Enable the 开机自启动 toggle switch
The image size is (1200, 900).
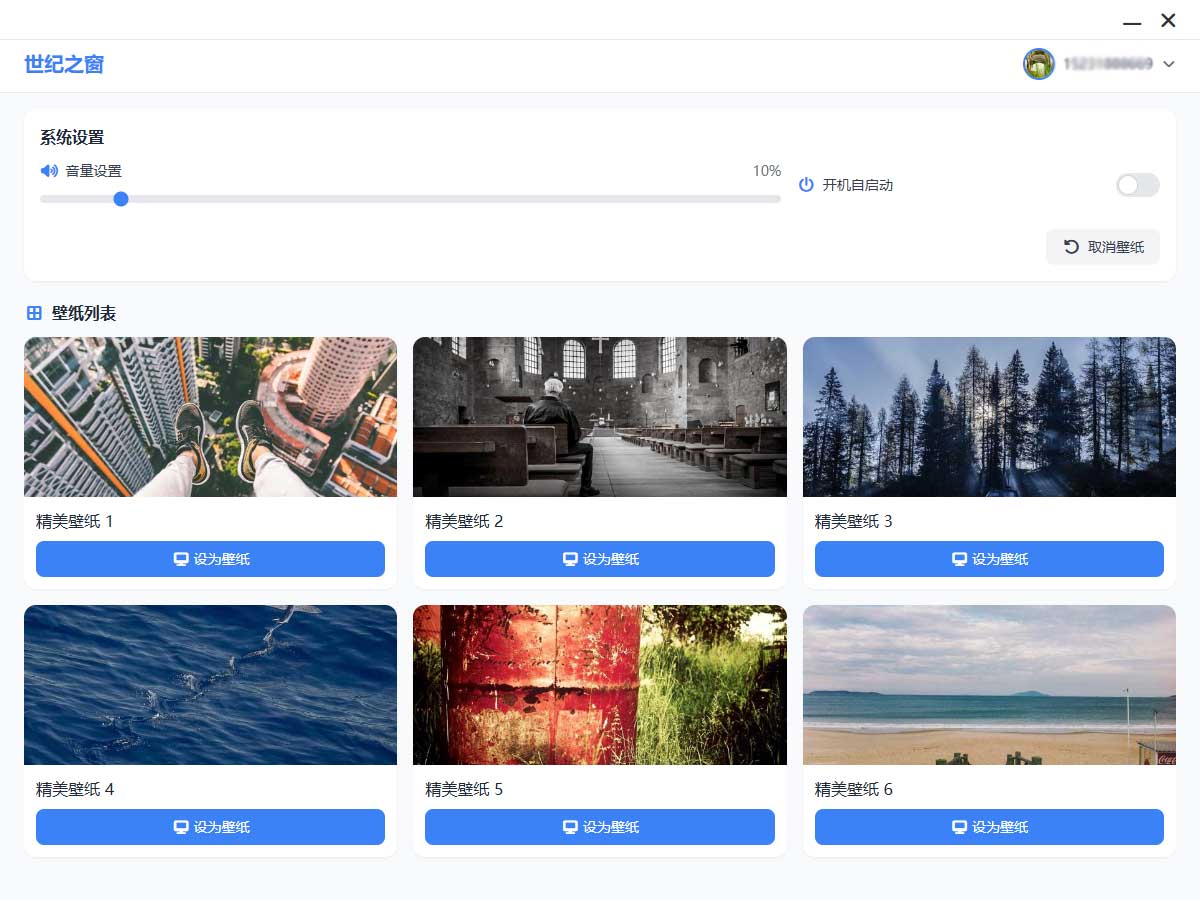coord(1137,185)
